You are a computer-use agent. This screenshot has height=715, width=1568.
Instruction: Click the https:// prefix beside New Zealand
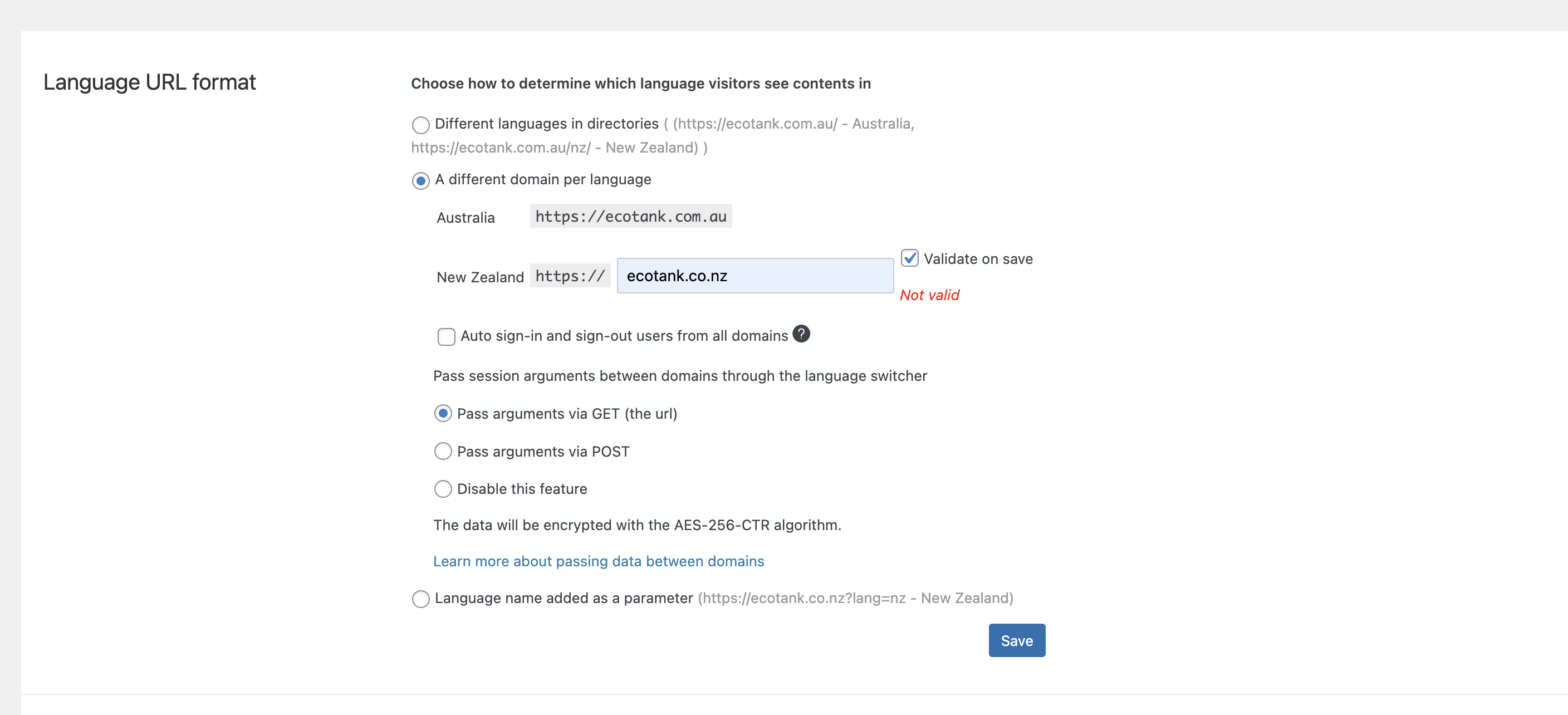[x=570, y=276]
